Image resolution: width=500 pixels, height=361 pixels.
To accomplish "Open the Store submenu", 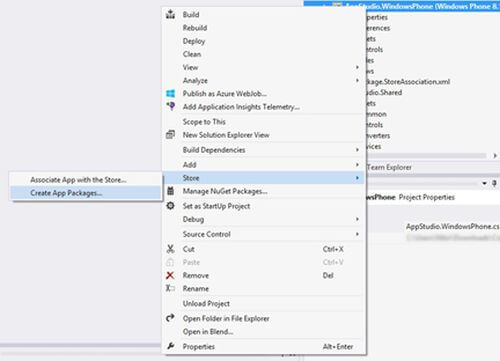I will (x=264, y=178).
